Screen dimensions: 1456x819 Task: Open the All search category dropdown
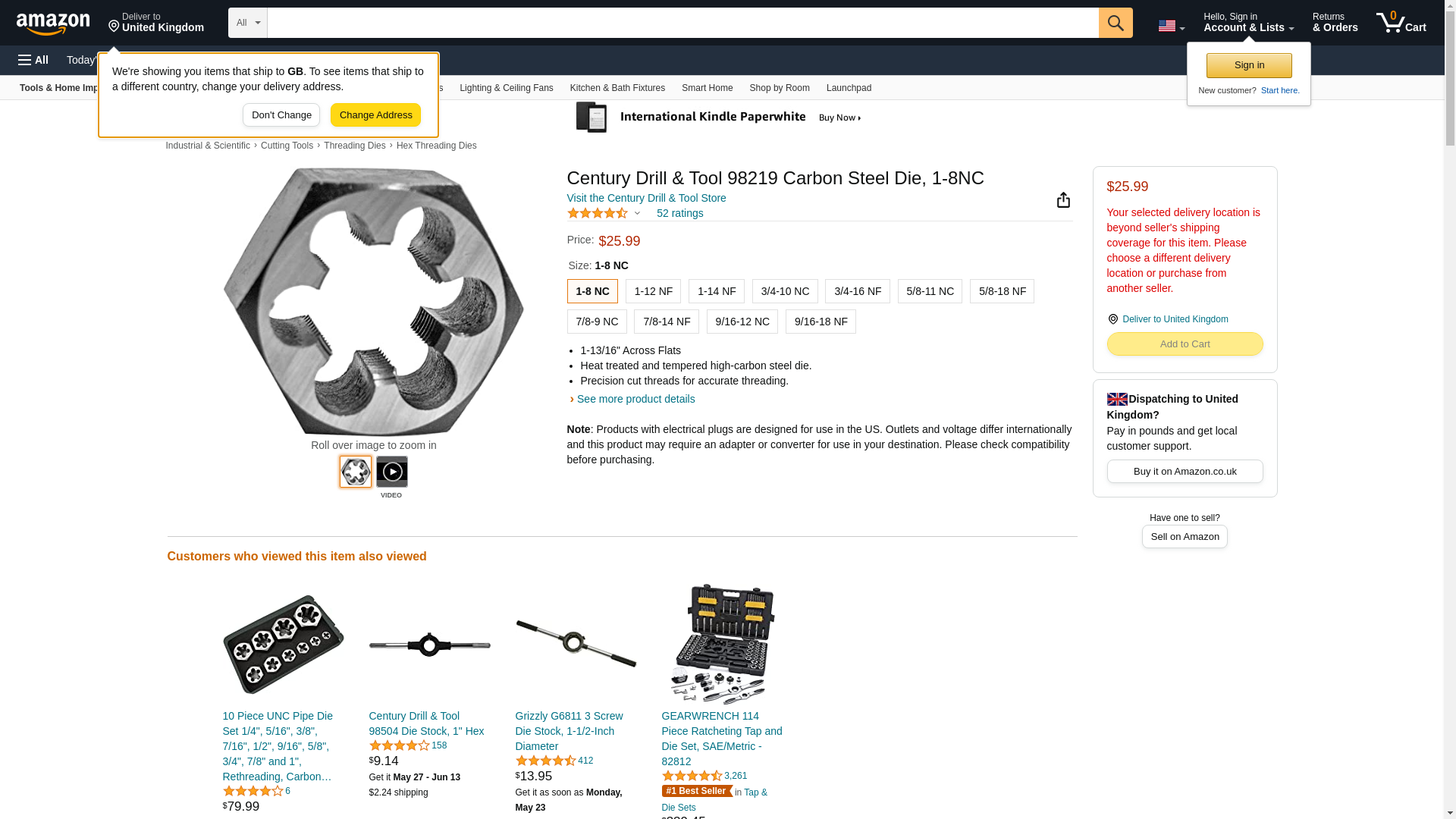[247, 23]
